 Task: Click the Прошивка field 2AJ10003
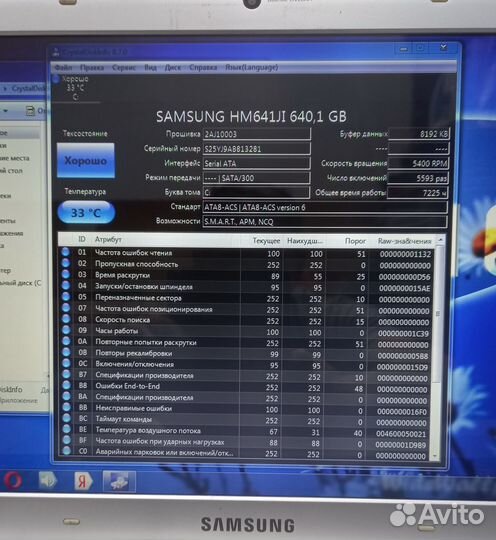257,134
